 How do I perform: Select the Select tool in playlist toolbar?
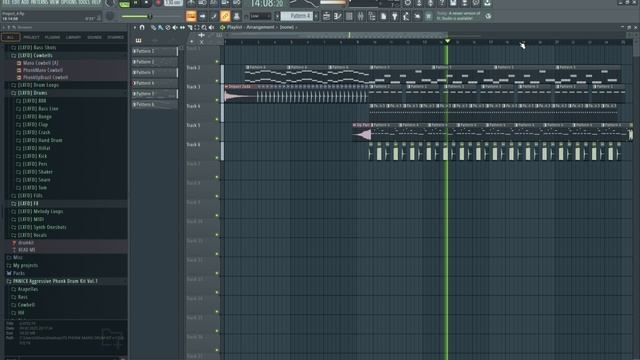click(x=197, y=27)
